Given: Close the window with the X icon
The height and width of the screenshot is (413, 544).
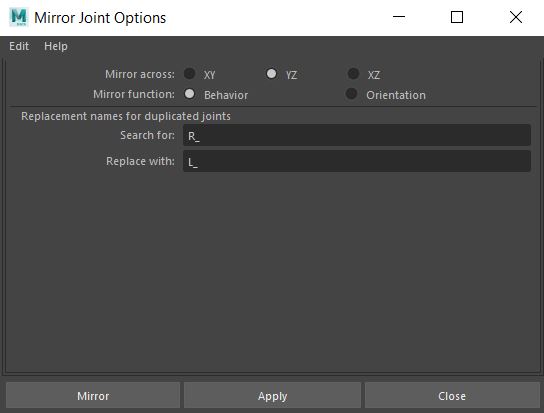Looking at the screenshot, I should click(516, 17).
